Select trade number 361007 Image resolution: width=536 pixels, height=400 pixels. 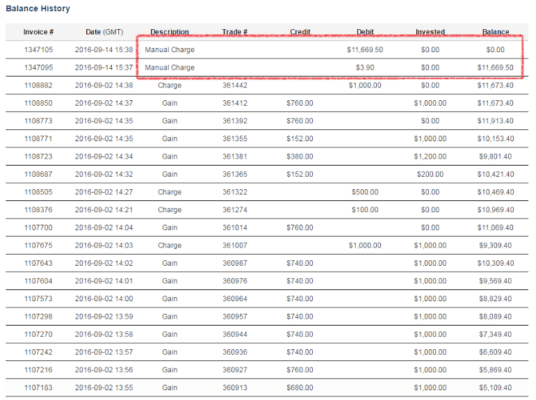tap(234, 245)
